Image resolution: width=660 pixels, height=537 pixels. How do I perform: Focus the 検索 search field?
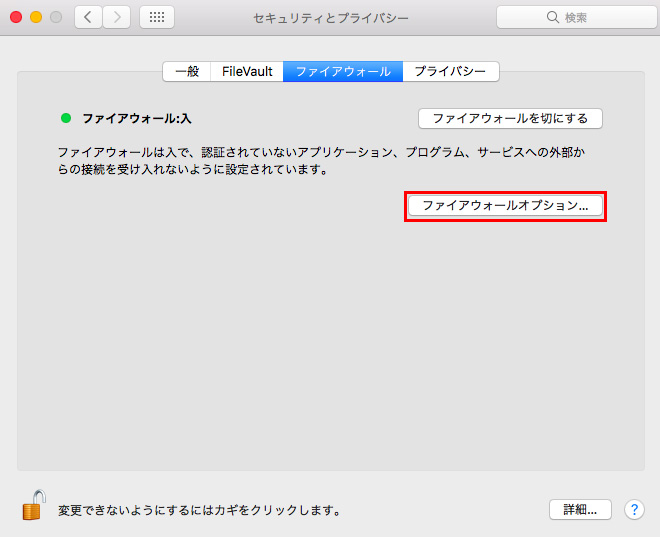click(577, 17)
